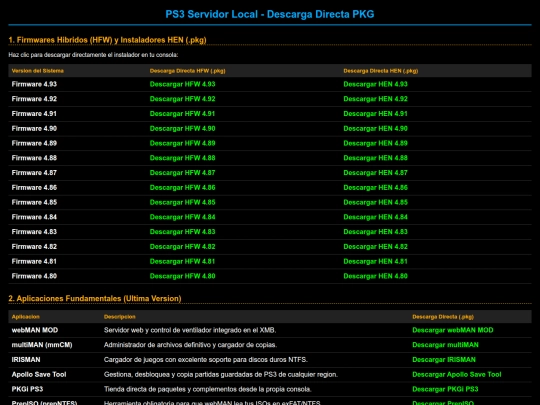
Task: Click Descargar HFW 4.86
Action: point(183,188)
